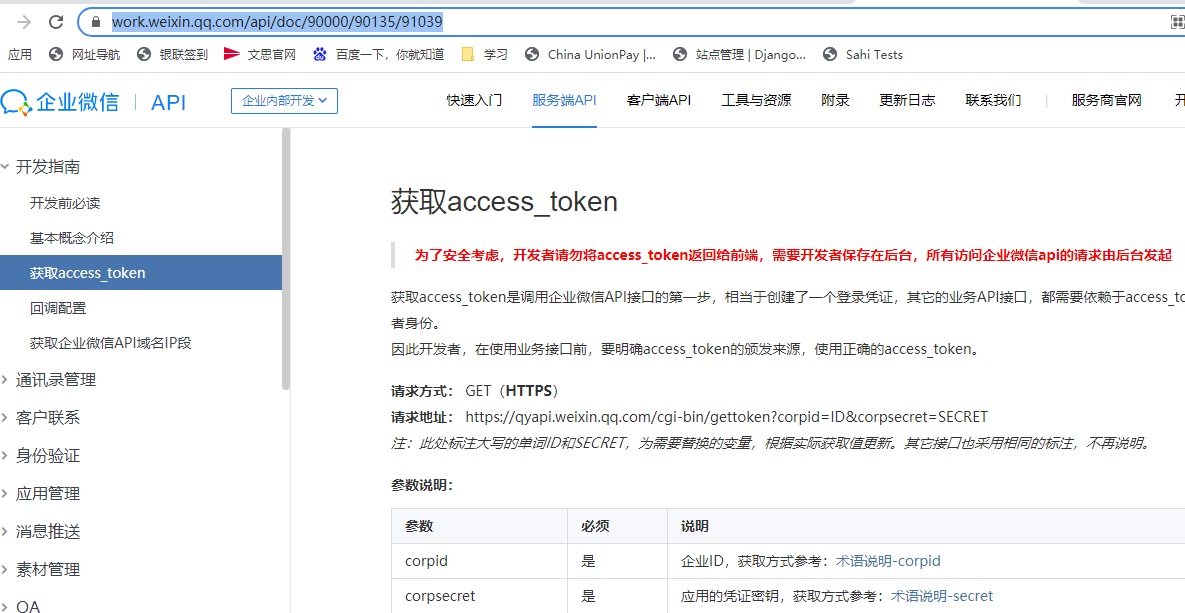Open 联系我们 in the nav

pos(993,100)
